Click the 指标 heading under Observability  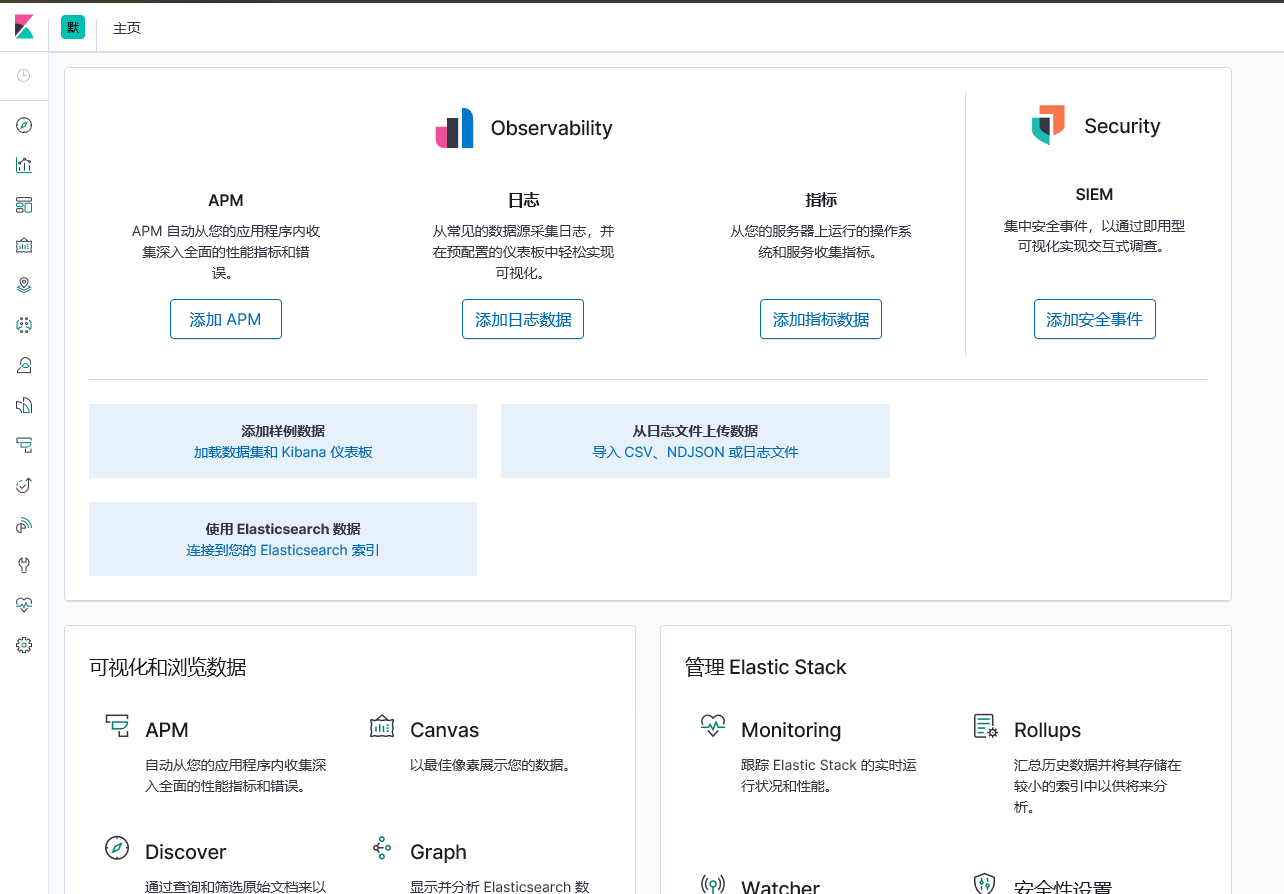[821, 200]
